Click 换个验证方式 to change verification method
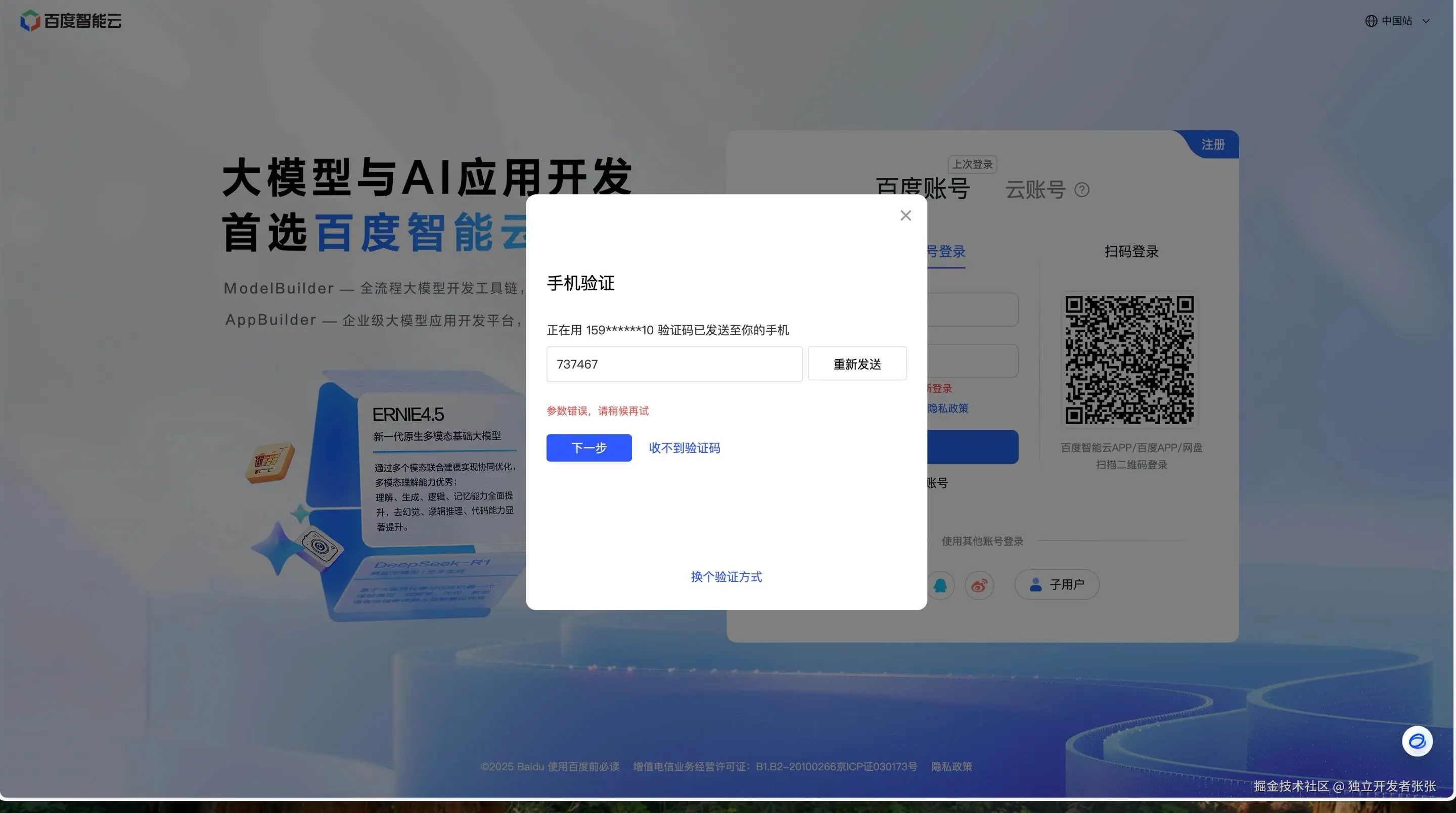 coord(726,577)
